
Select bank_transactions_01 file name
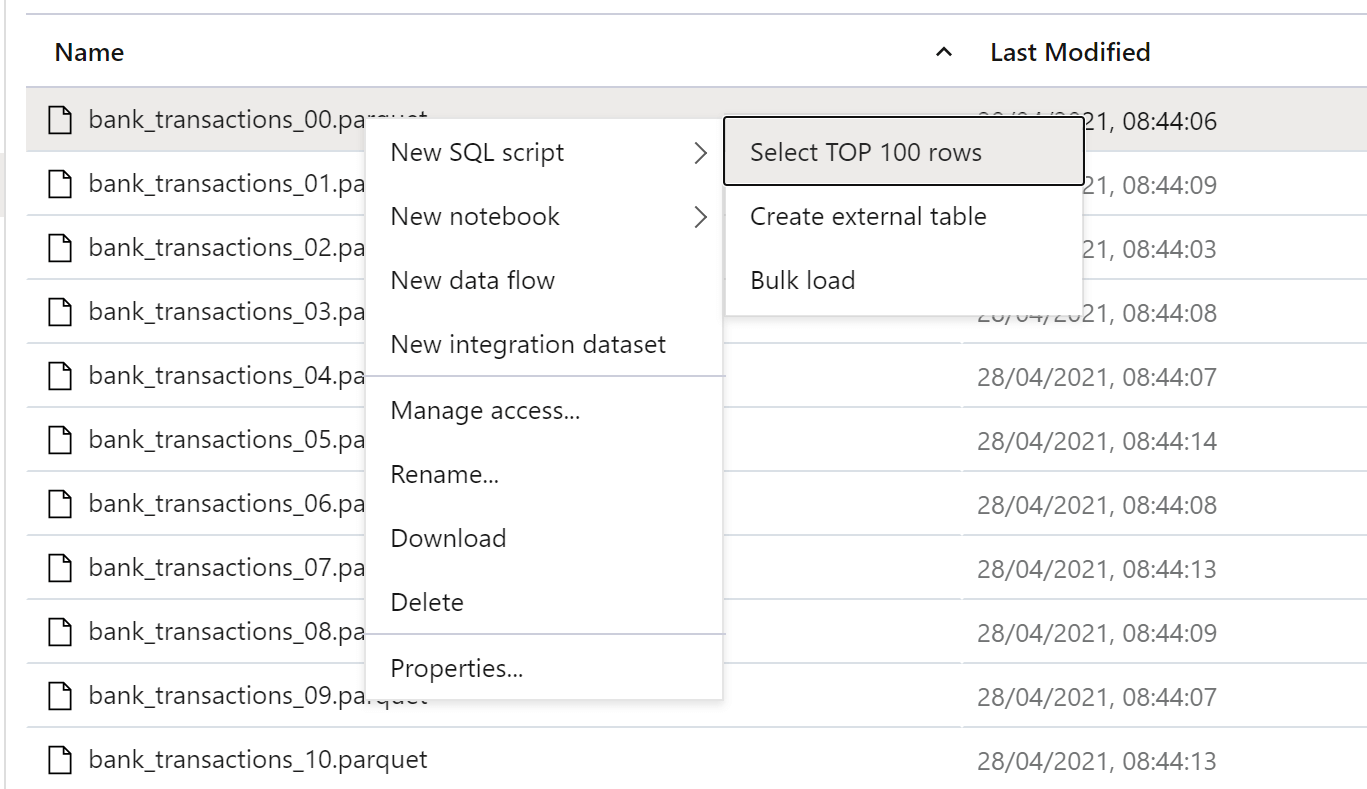tap(227, 183)
